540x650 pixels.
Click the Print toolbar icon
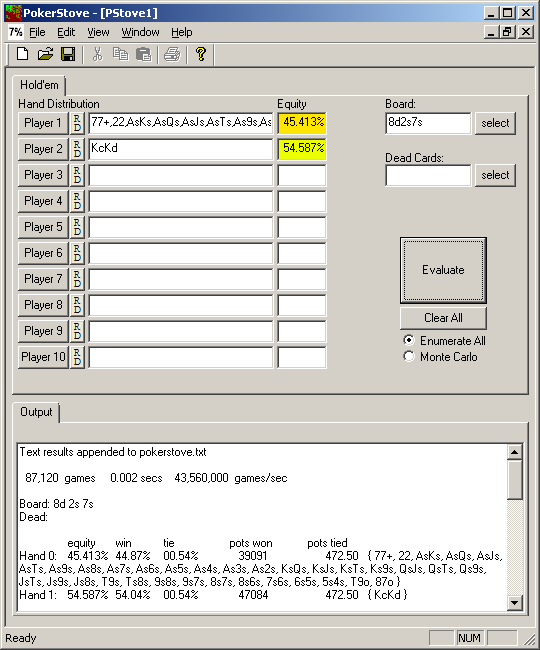coord(172,54)
